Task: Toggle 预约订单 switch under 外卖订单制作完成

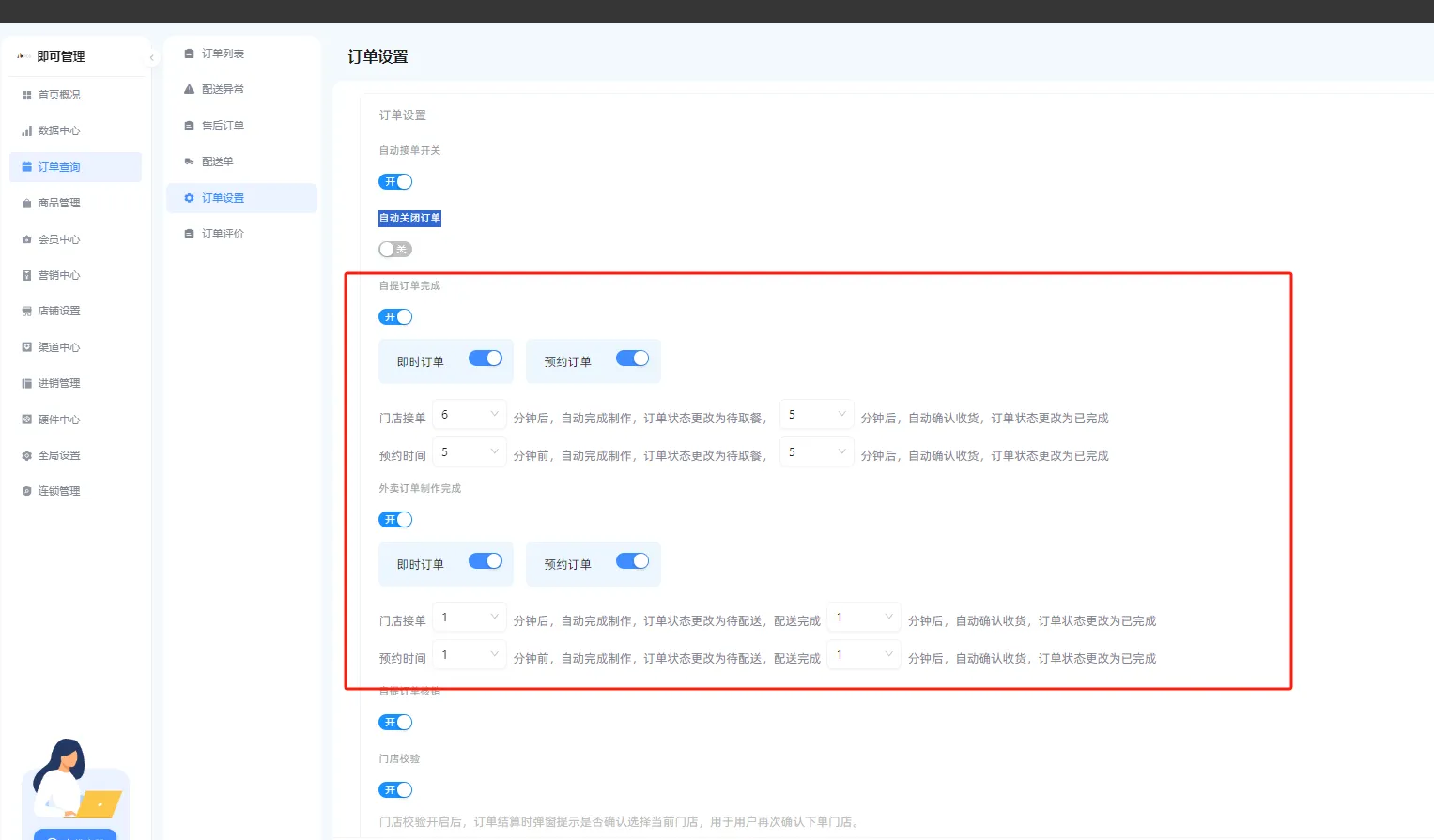Action: (x=633, y=561)
